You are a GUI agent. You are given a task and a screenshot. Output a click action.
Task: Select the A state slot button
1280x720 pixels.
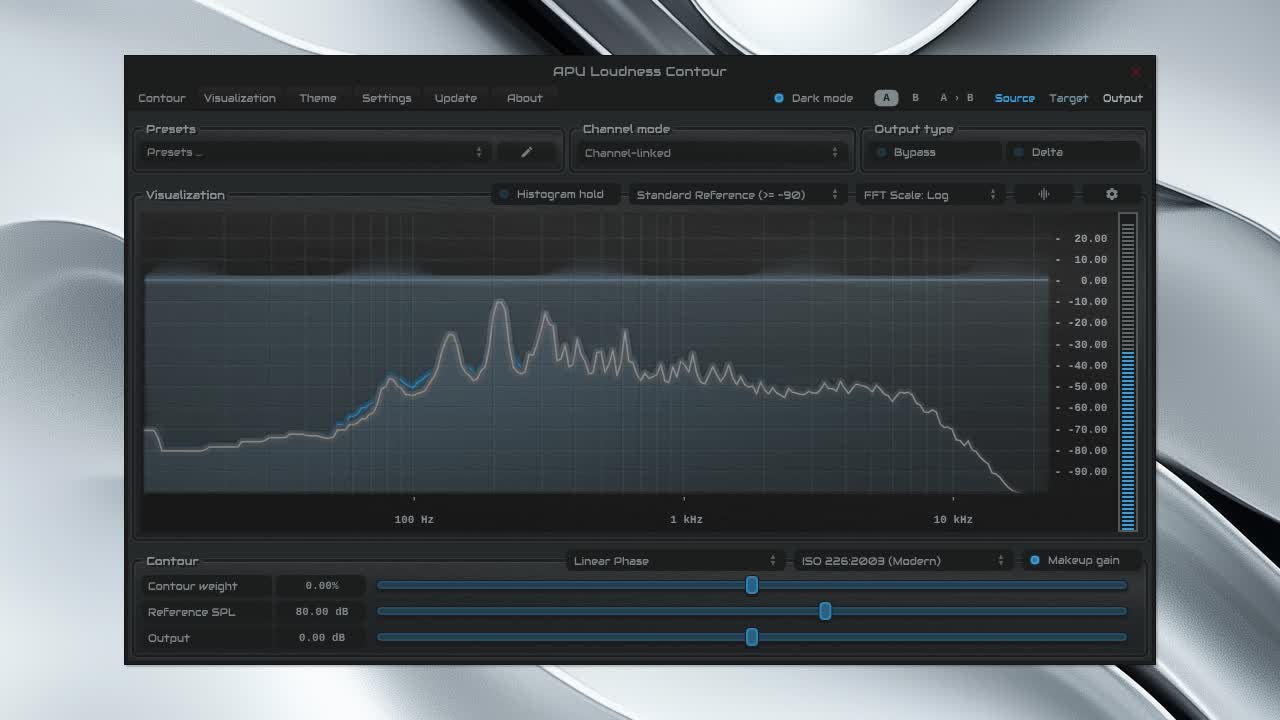tap(886, 98)
